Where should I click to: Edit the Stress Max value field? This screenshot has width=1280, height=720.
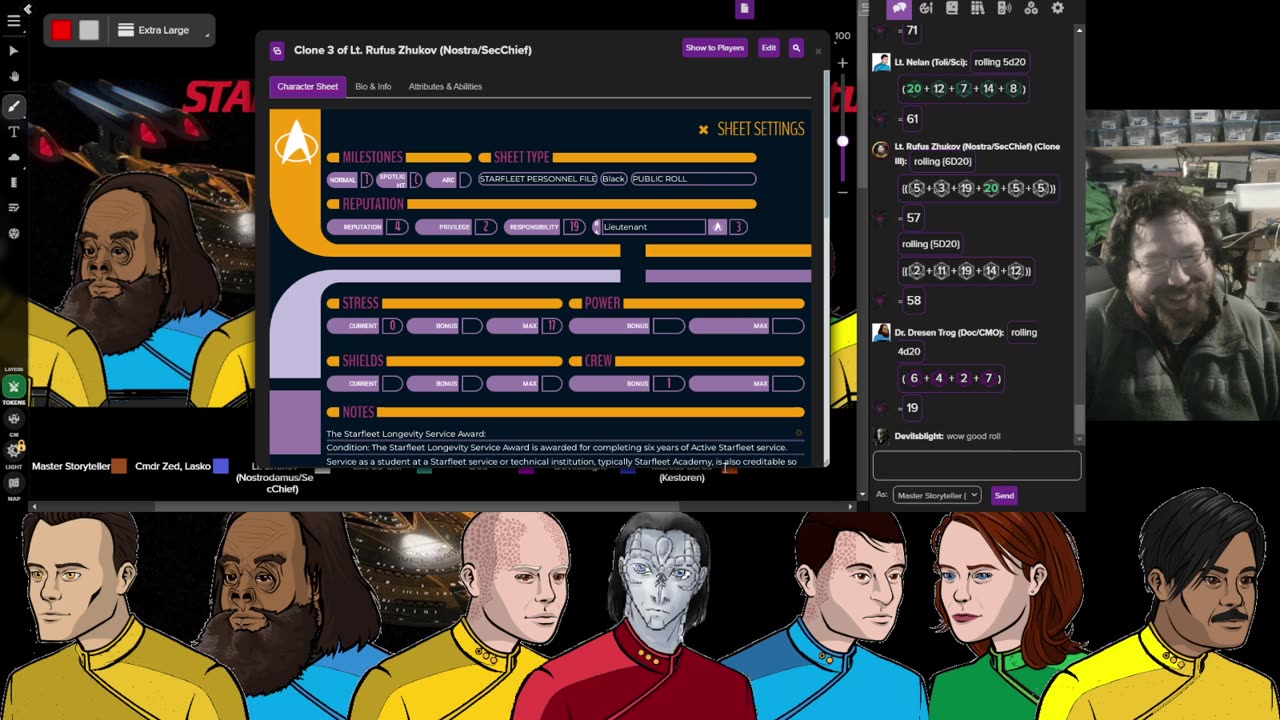click(551, 326)
